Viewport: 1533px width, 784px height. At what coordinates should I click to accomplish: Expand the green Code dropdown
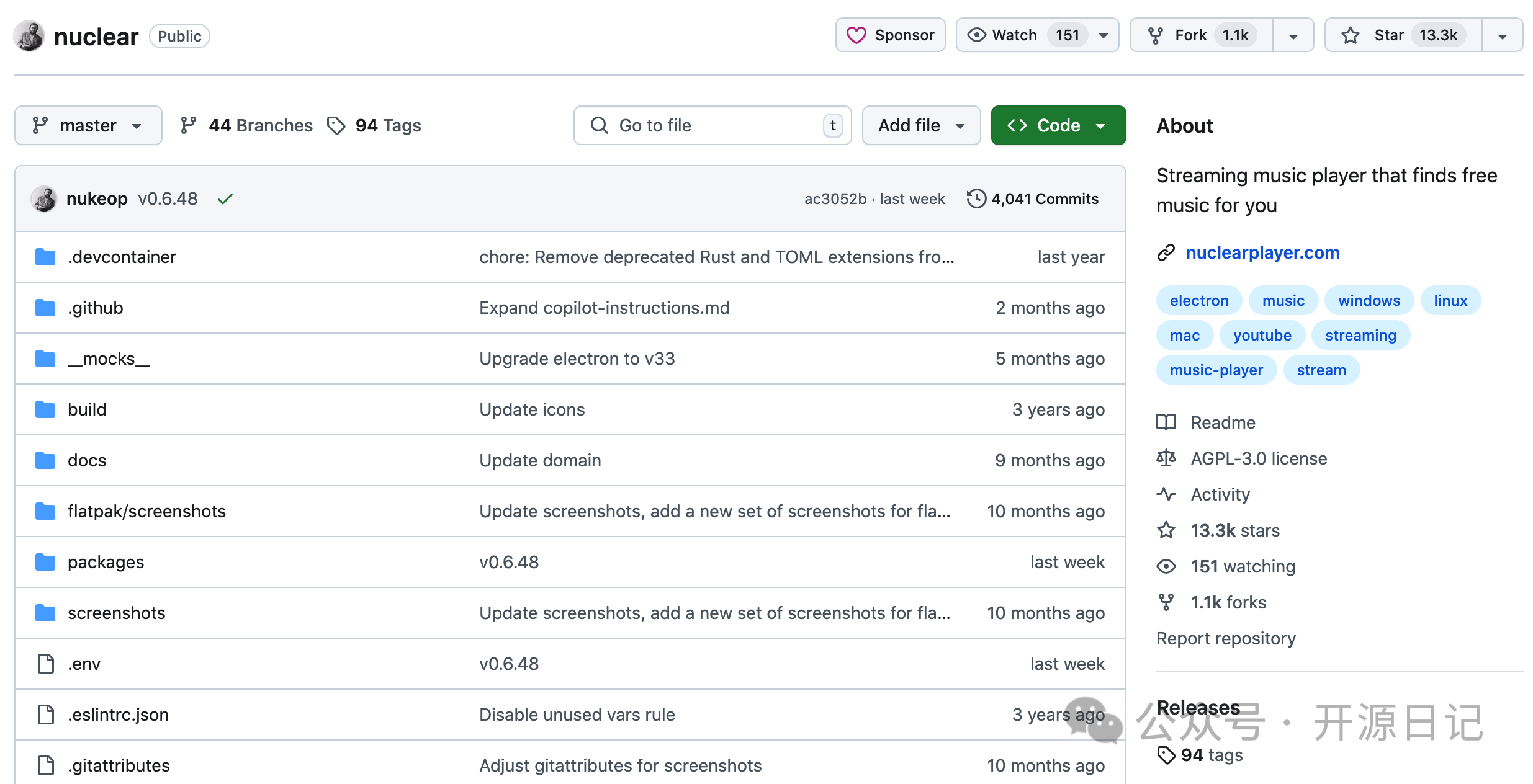point(1058,126)
